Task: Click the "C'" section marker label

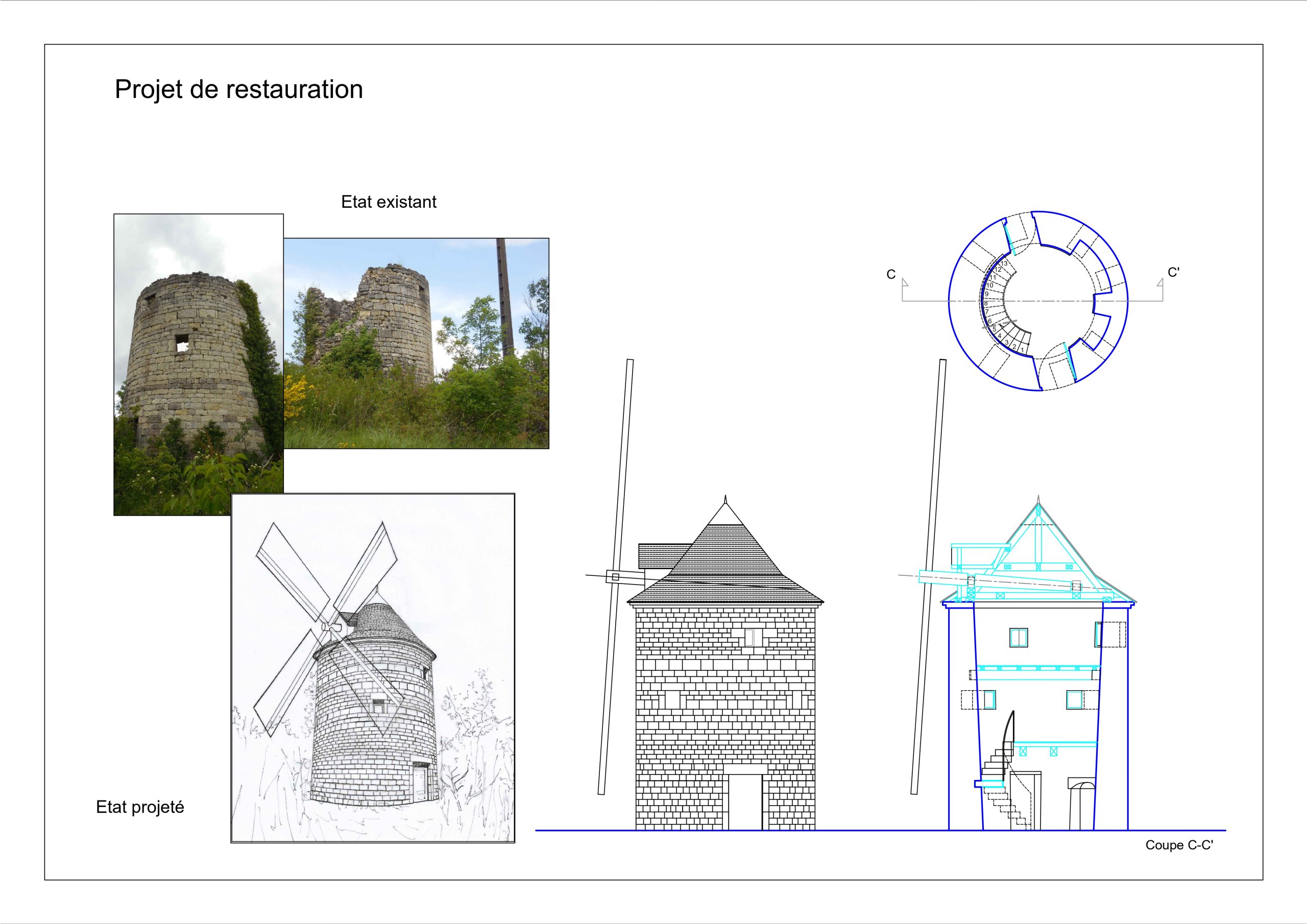Action: [x=1173, y=273]
